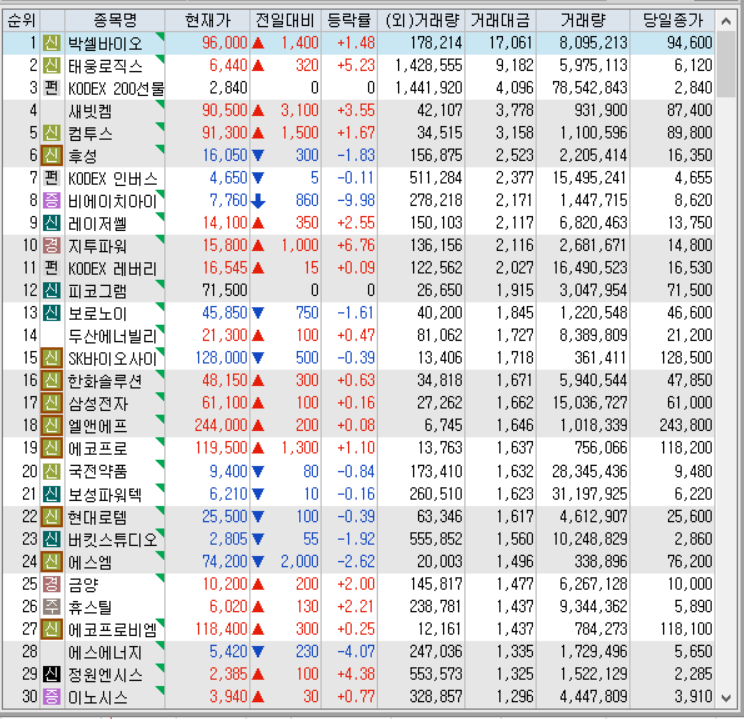
Task: Click the 신 badge beside 보로노이
Action: click(52, 313)
